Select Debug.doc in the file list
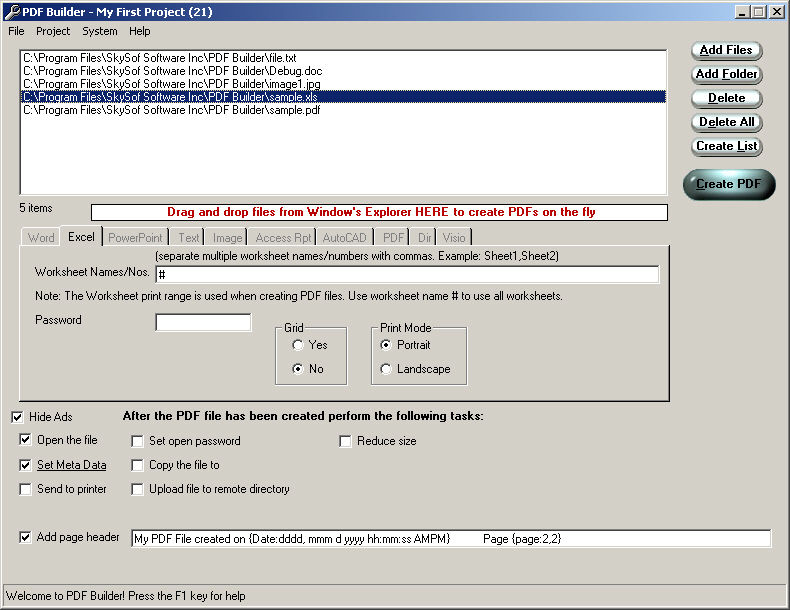 [x=344, y=71]
